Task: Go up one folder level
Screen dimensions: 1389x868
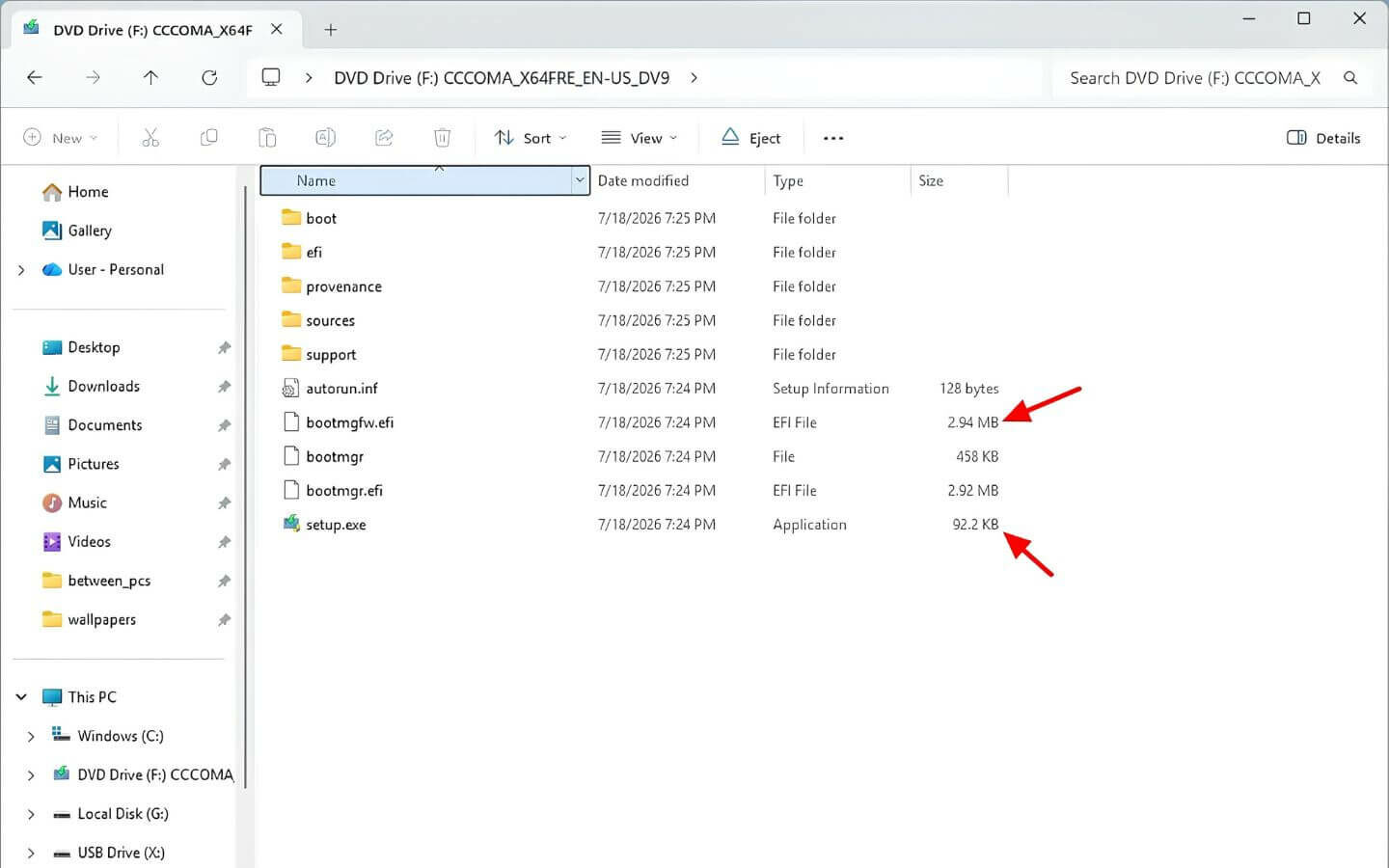Action: (150, 77)
